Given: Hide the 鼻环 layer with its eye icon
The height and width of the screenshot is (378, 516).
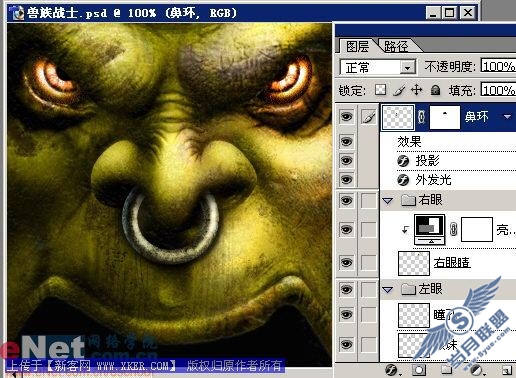Looking at the screenshot, I should (346, 117).
